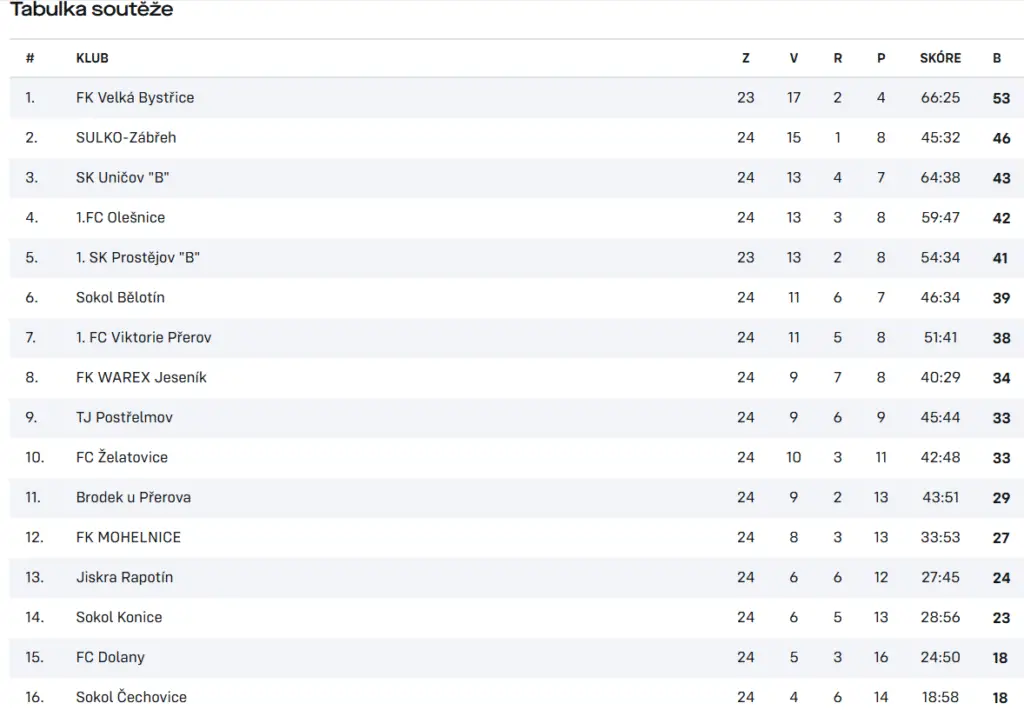Click Brodek u Přerova name
This screenshot has height=723, width=1024.
(133, 498)
